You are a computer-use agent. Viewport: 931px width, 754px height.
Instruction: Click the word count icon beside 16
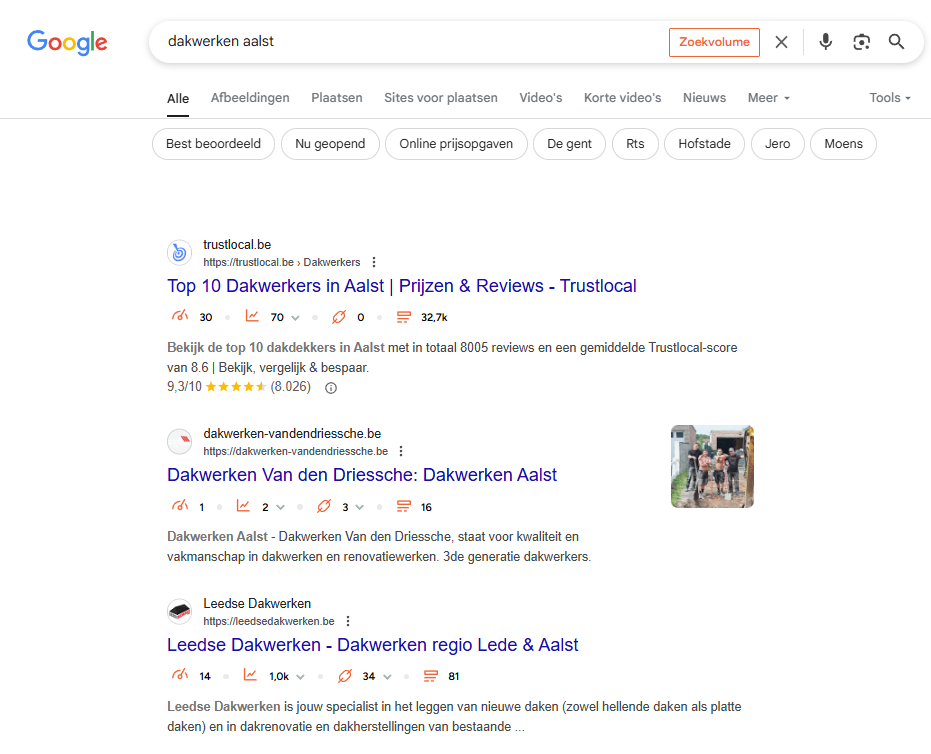(404, 506)
